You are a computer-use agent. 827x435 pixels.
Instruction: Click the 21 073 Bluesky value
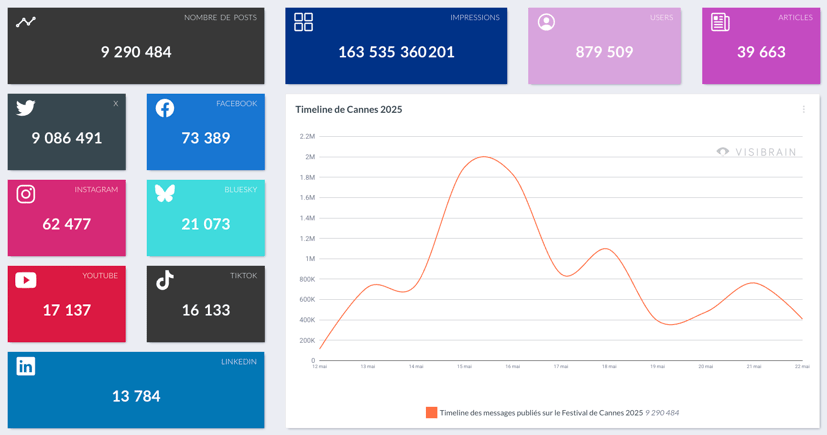(x=206, y=224)
